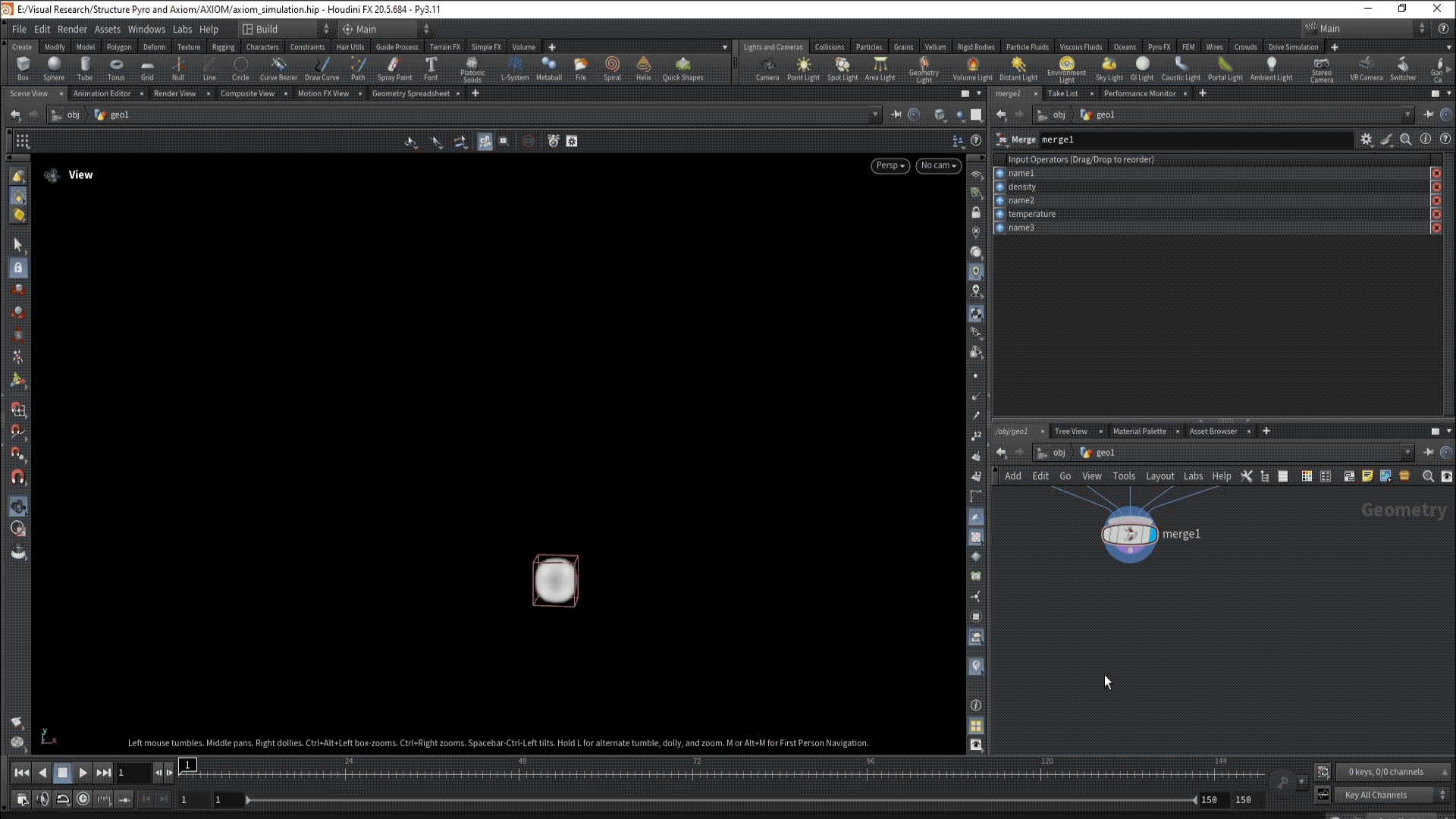1456x819 pixels.
Task: Toggle the density input on merge1
Action: click(999, 187)
